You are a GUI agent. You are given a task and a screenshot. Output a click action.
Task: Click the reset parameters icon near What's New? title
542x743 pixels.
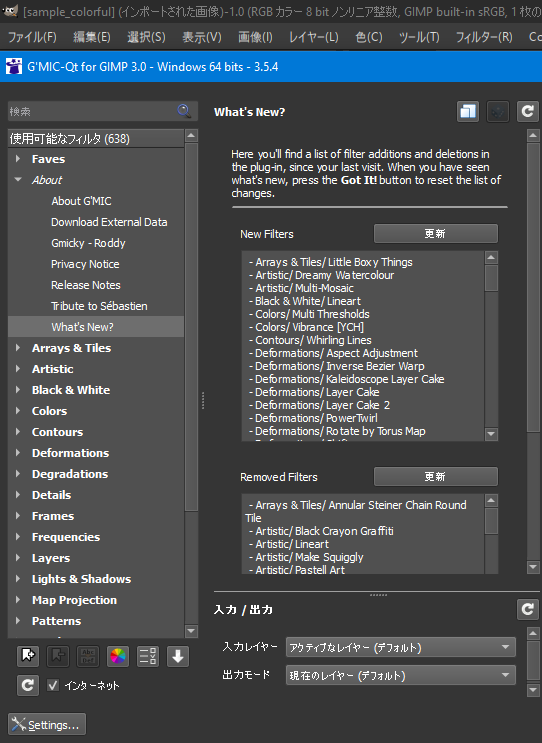pos(528,112)
